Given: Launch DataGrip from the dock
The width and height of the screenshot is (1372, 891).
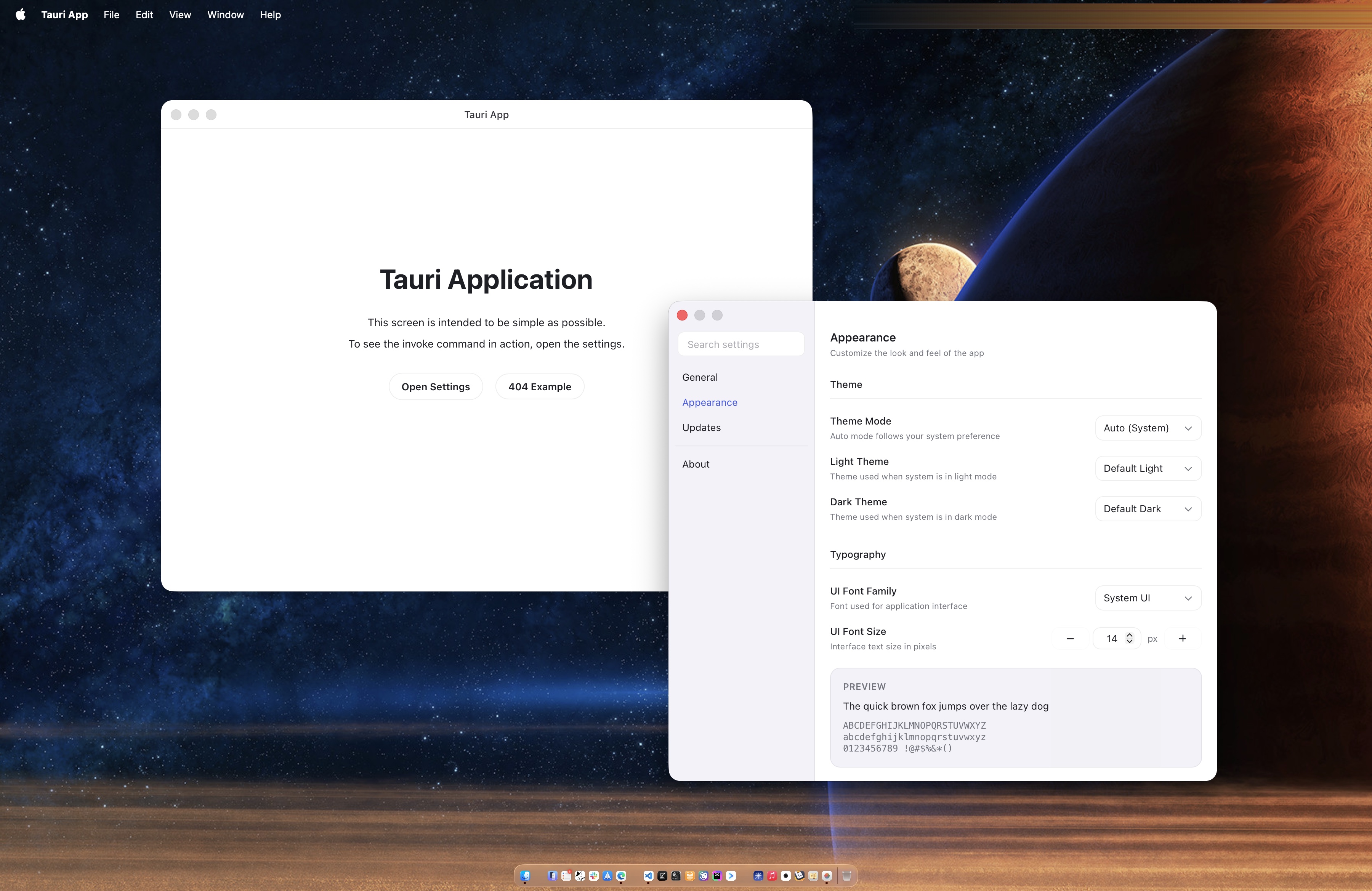Looking at the screenshot, I should [717, 875].
